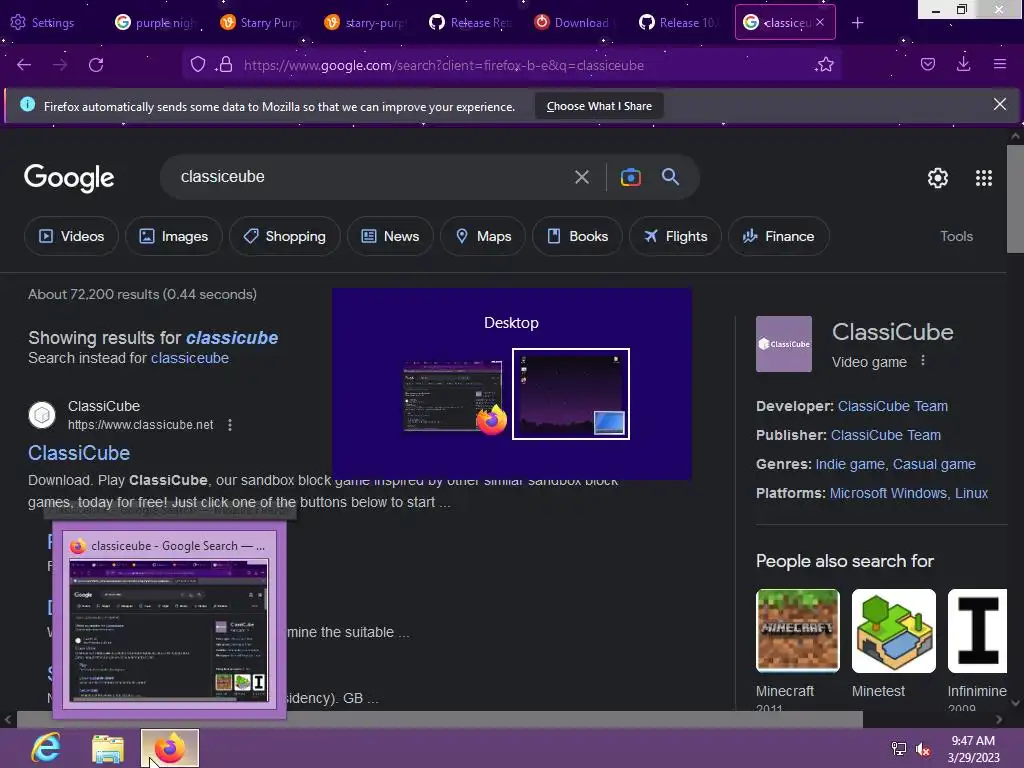Open the search Tools options
Viewport: 1024px width, 768px height.
(956, 236)
